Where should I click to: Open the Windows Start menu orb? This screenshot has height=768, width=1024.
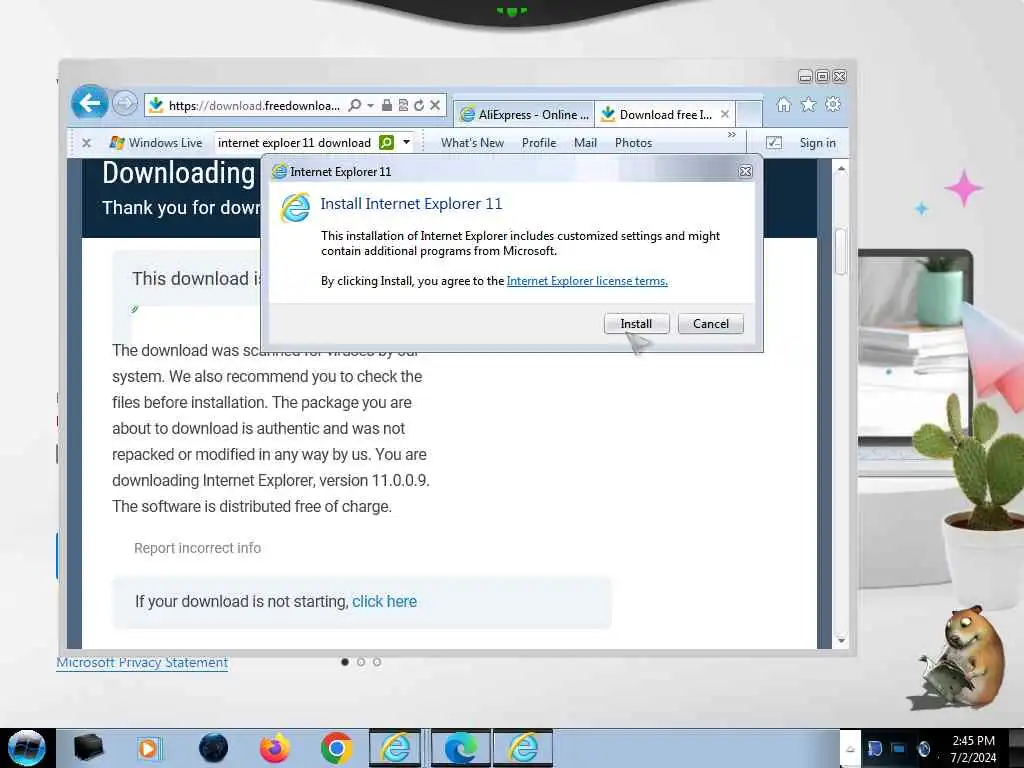27,748
